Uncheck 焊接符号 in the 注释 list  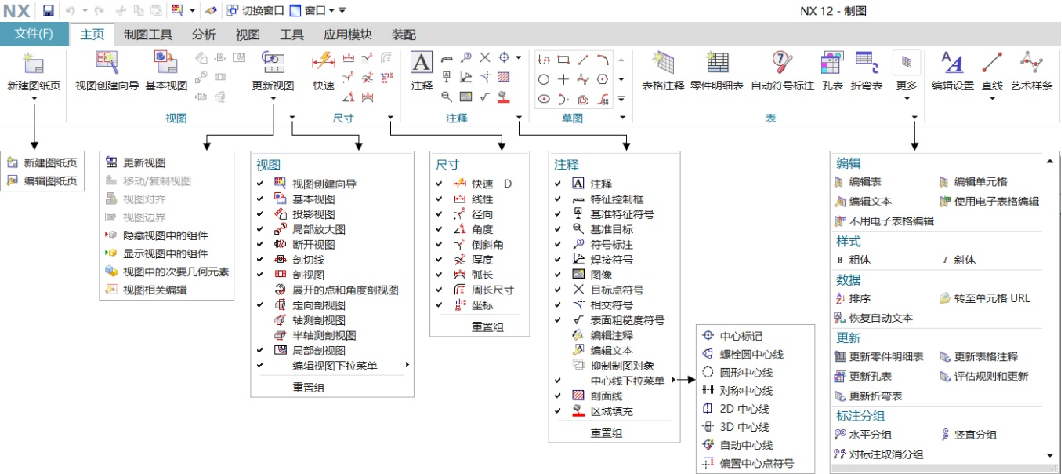pos(557,259)
